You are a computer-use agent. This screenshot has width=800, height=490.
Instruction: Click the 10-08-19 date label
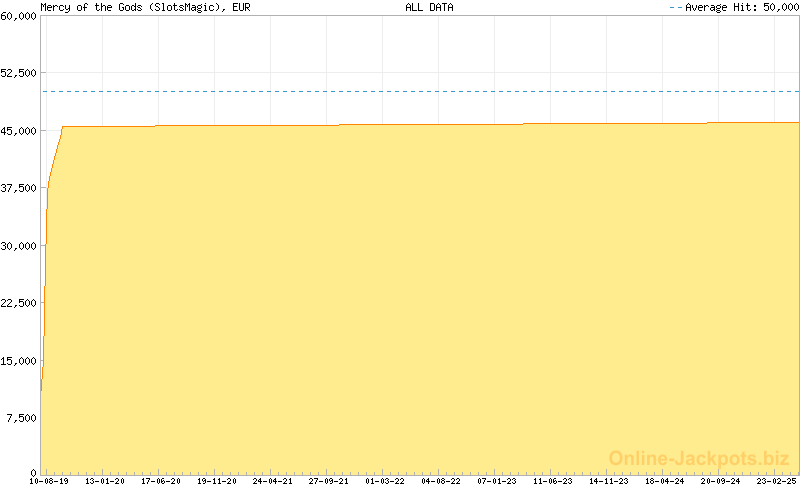point(48,481)
